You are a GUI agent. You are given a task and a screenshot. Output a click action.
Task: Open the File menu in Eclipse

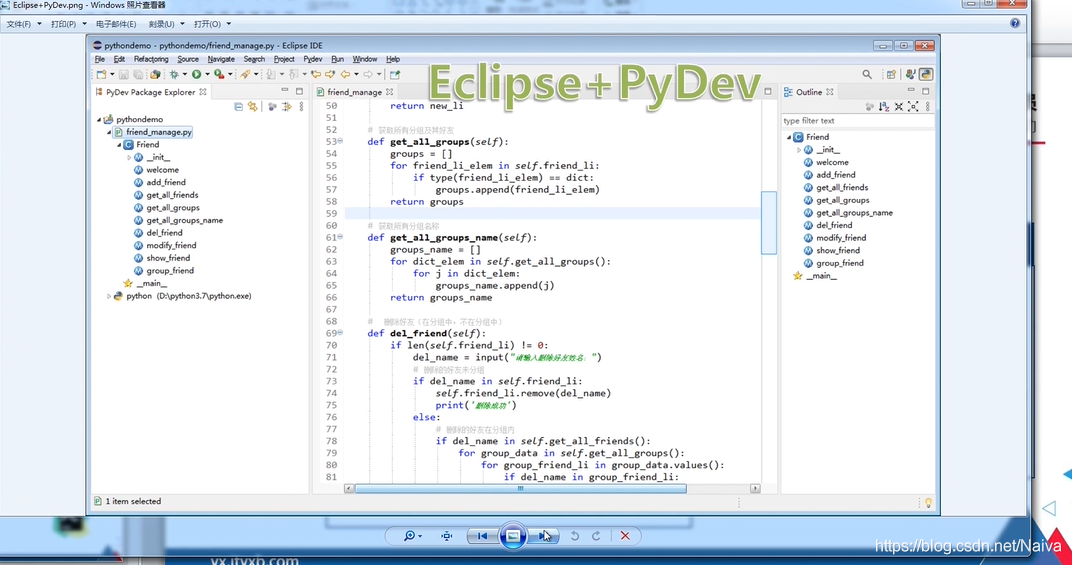pos(100,60)
